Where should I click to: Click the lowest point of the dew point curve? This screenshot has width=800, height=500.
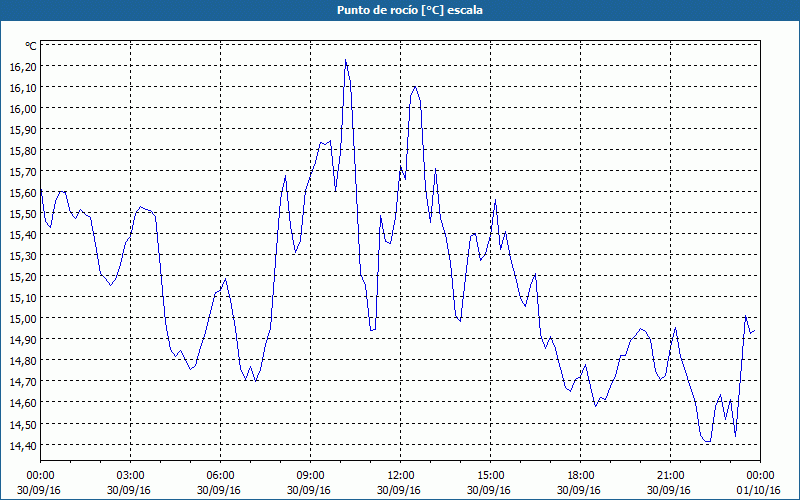[x=708, y=441]
